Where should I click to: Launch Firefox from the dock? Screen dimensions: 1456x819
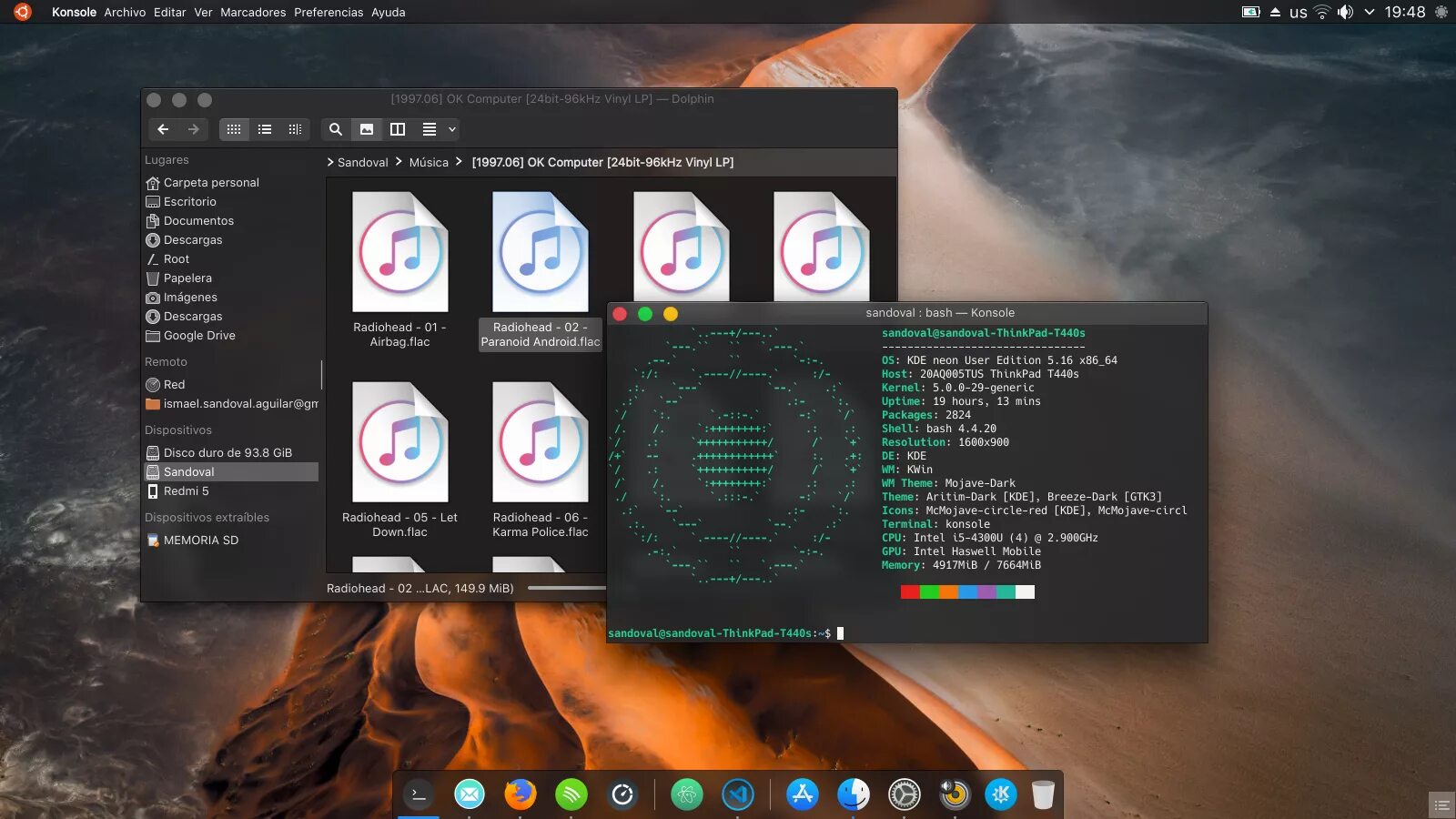tap(521, 794)
